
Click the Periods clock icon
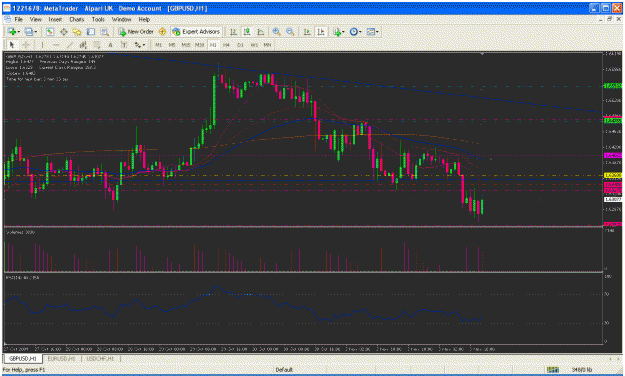coord(354,31)
